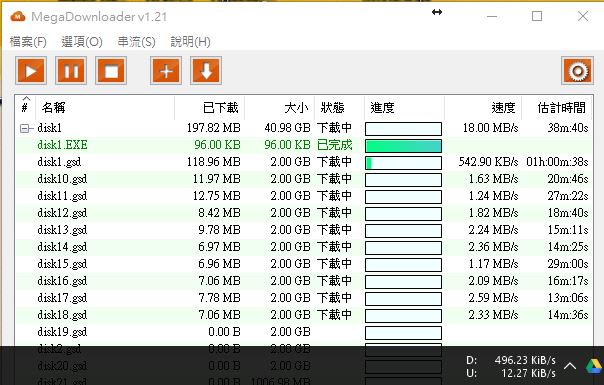Show hidden tray icons with the chevron

(x=570, y=366)
